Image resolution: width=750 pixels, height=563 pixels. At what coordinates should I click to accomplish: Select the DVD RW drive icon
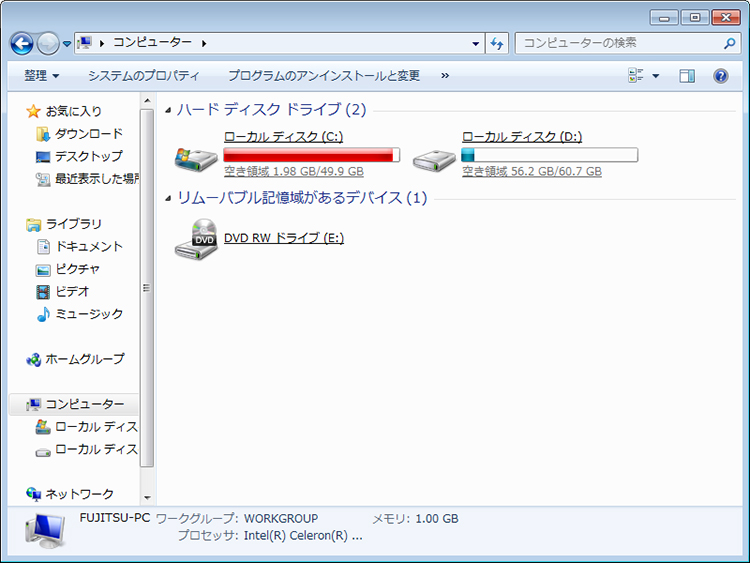(x=197, y=239)
